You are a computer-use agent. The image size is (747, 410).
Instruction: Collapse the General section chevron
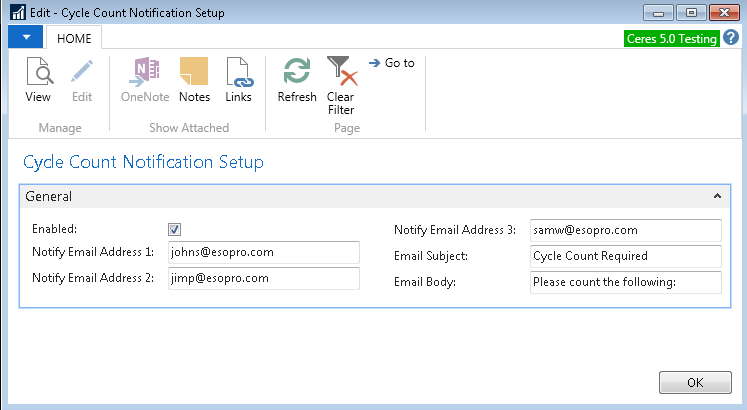tap(716, 197)
